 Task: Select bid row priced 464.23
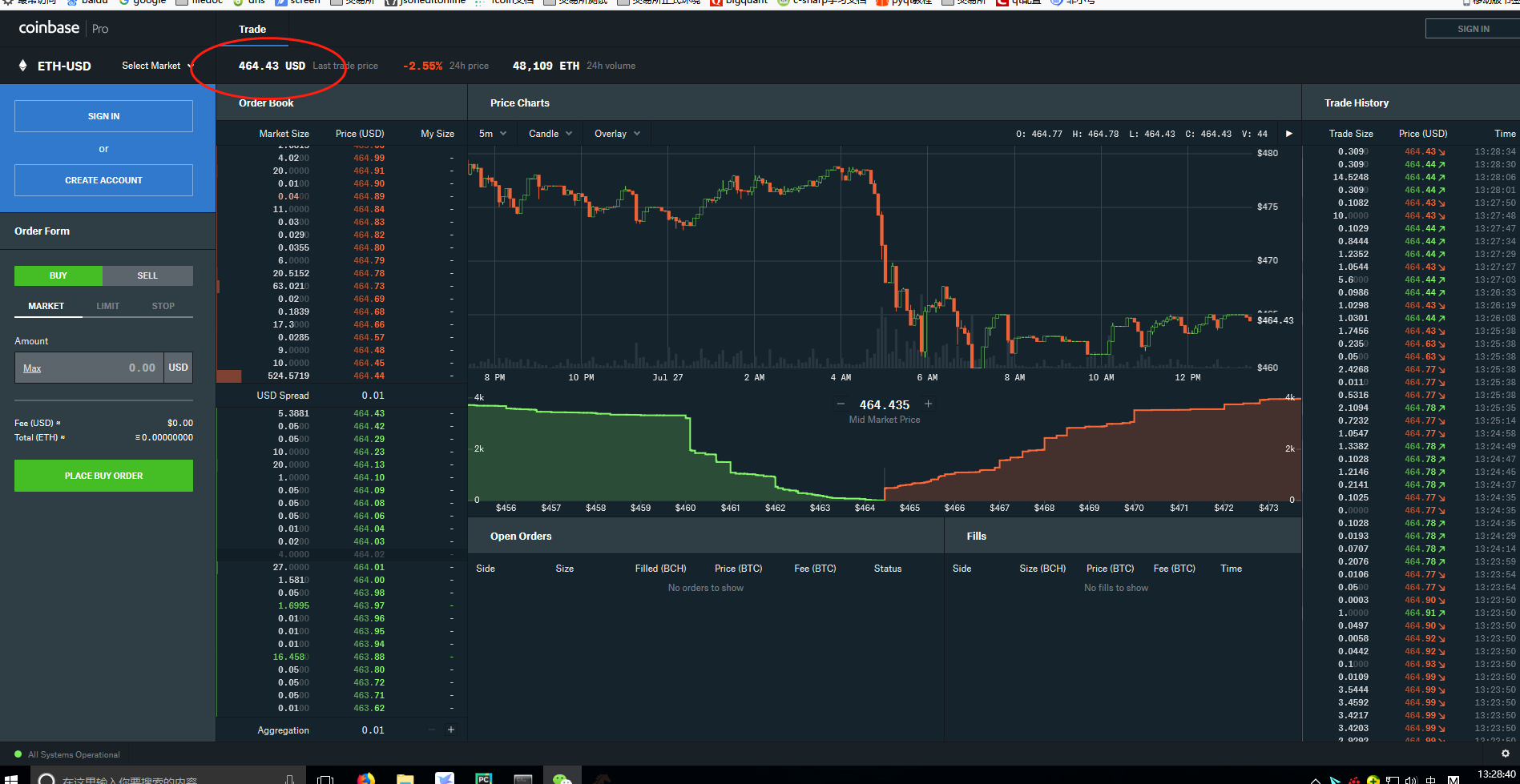point(341,452)
